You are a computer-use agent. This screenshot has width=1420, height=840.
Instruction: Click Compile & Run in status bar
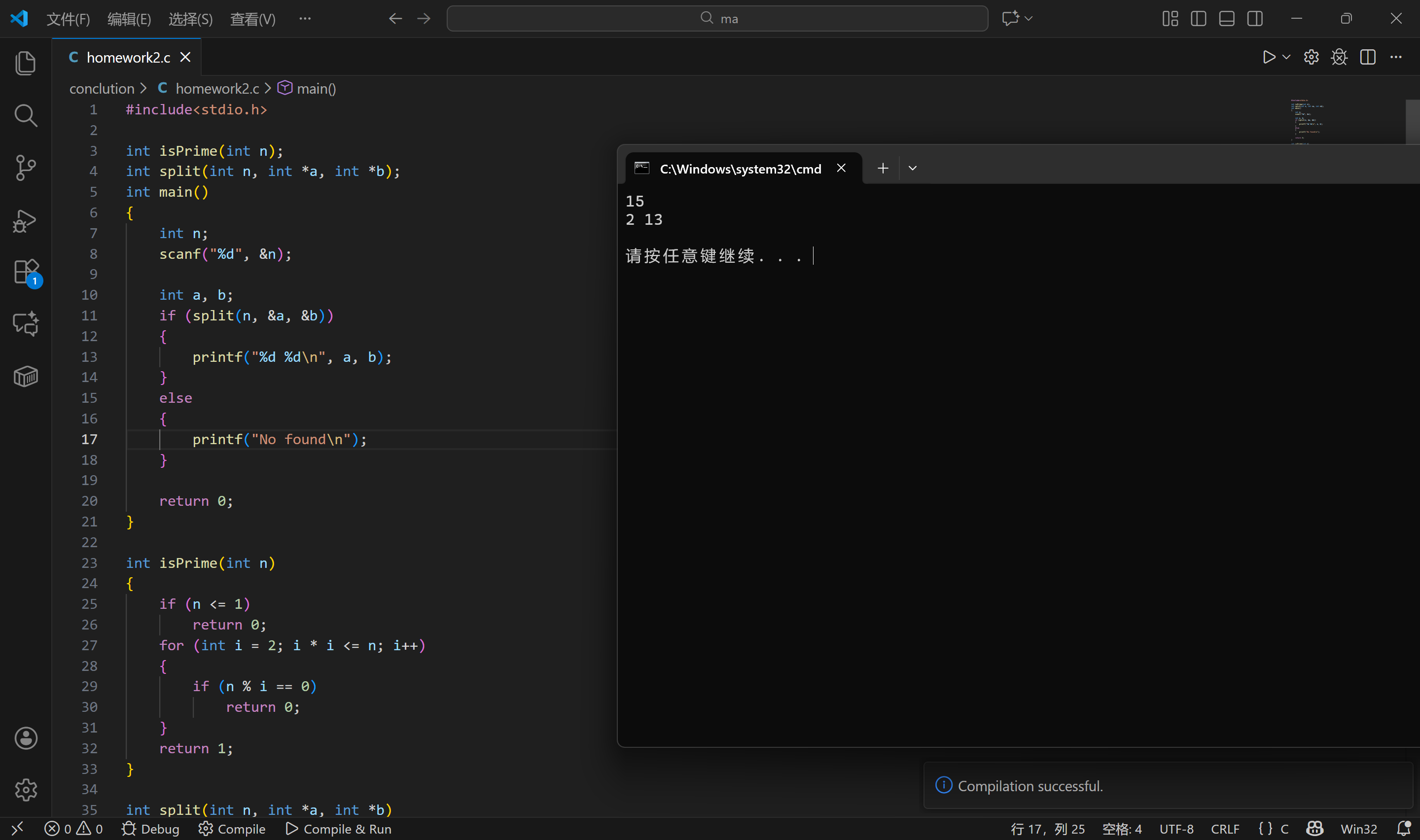338,829
